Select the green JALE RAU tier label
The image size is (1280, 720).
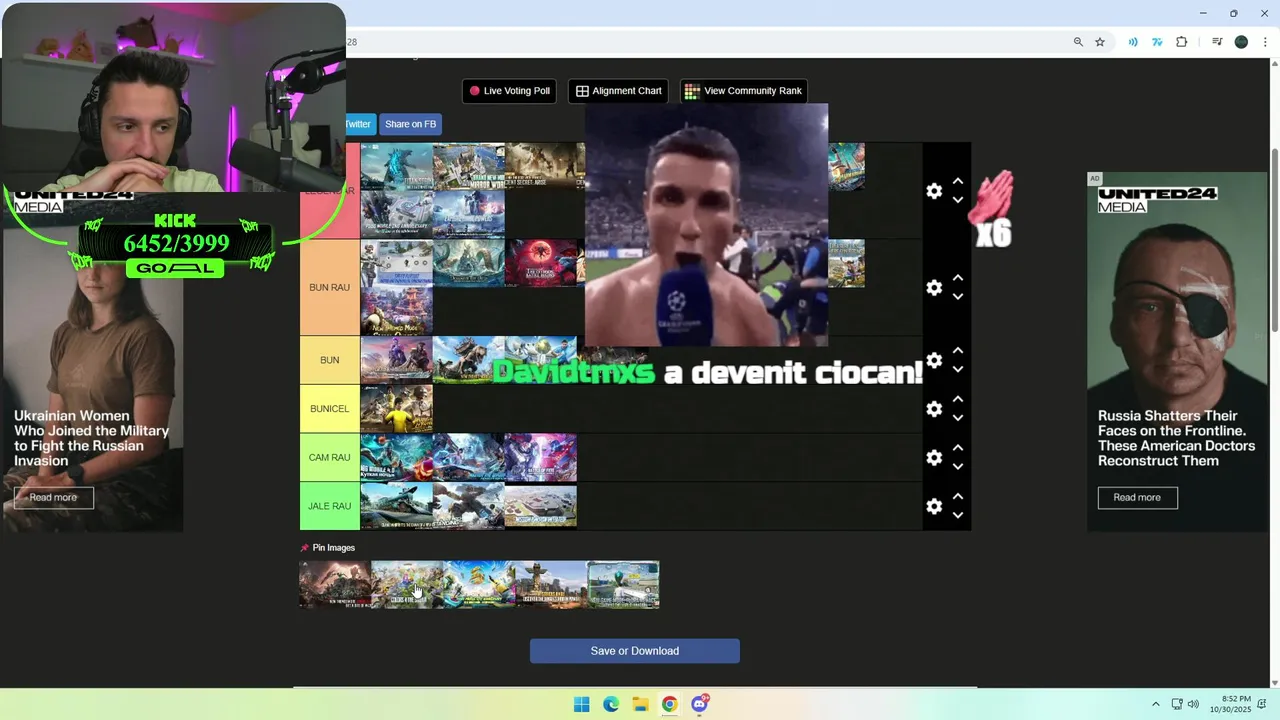[329, 506]
